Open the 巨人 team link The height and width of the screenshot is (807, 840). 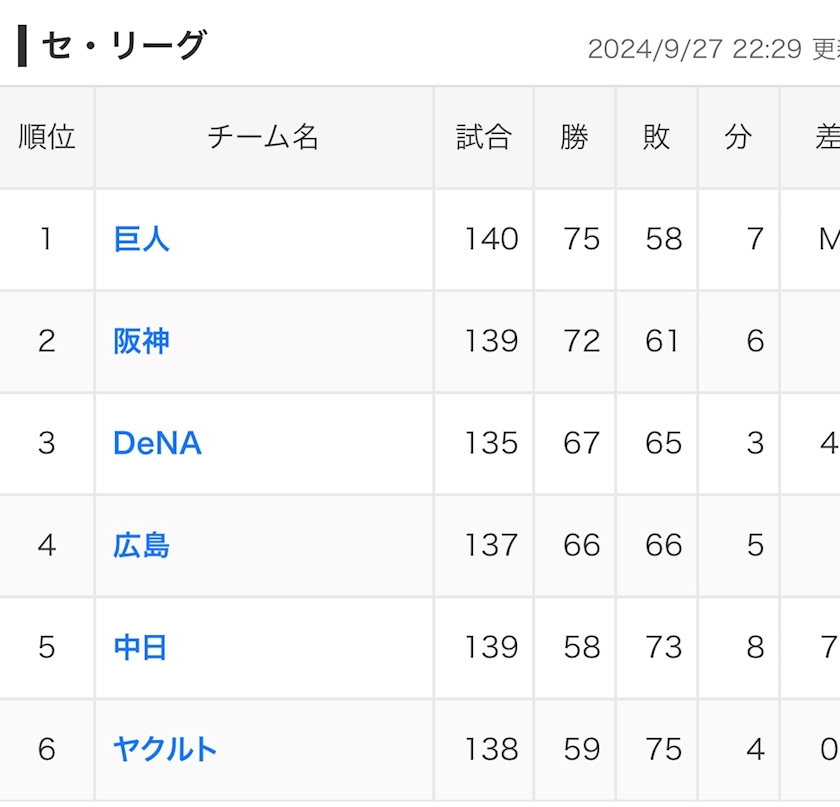pyautogui.click(x=141, y=239)
